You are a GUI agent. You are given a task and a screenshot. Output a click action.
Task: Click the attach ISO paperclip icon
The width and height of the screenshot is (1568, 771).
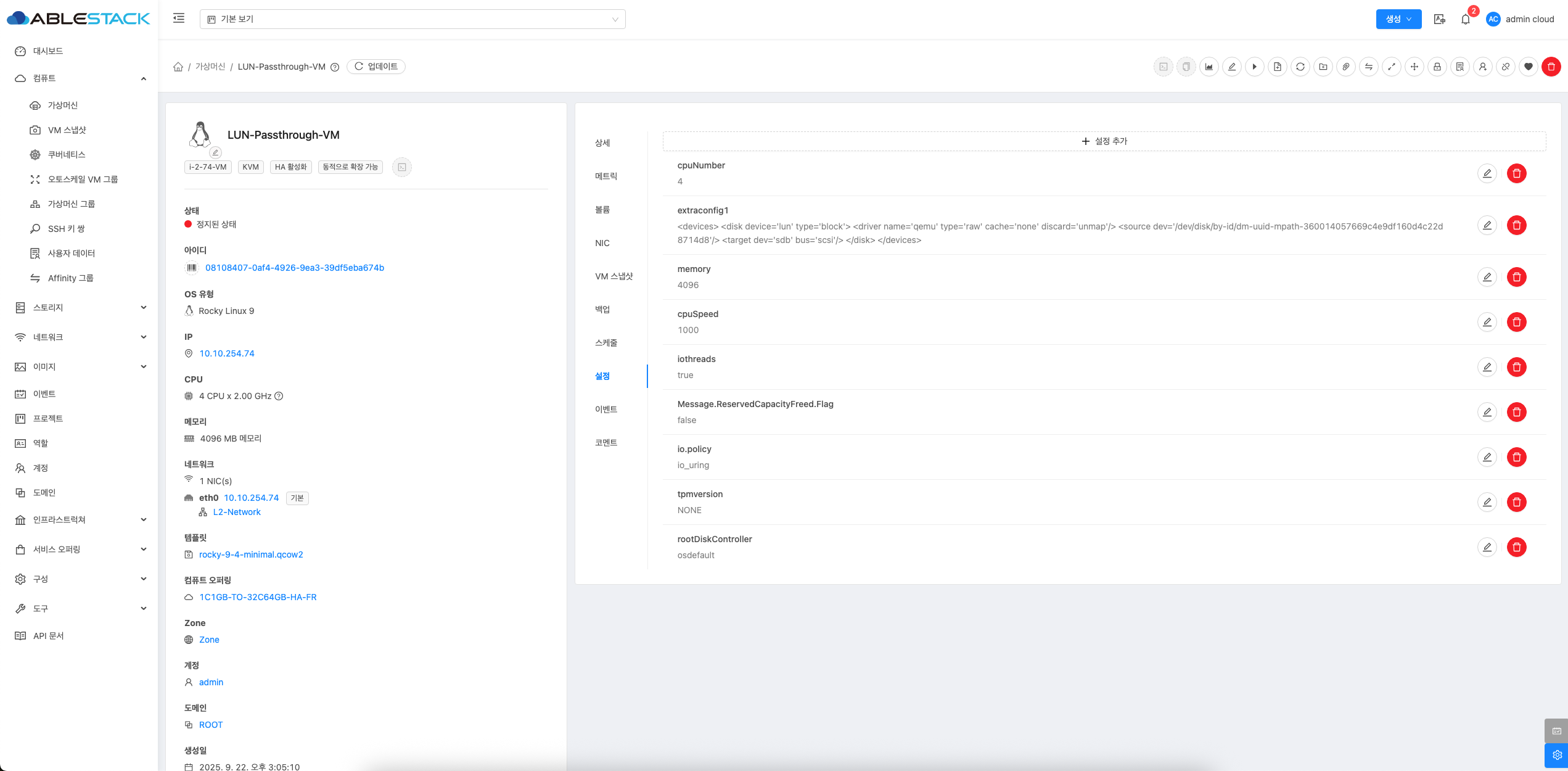1345,67
